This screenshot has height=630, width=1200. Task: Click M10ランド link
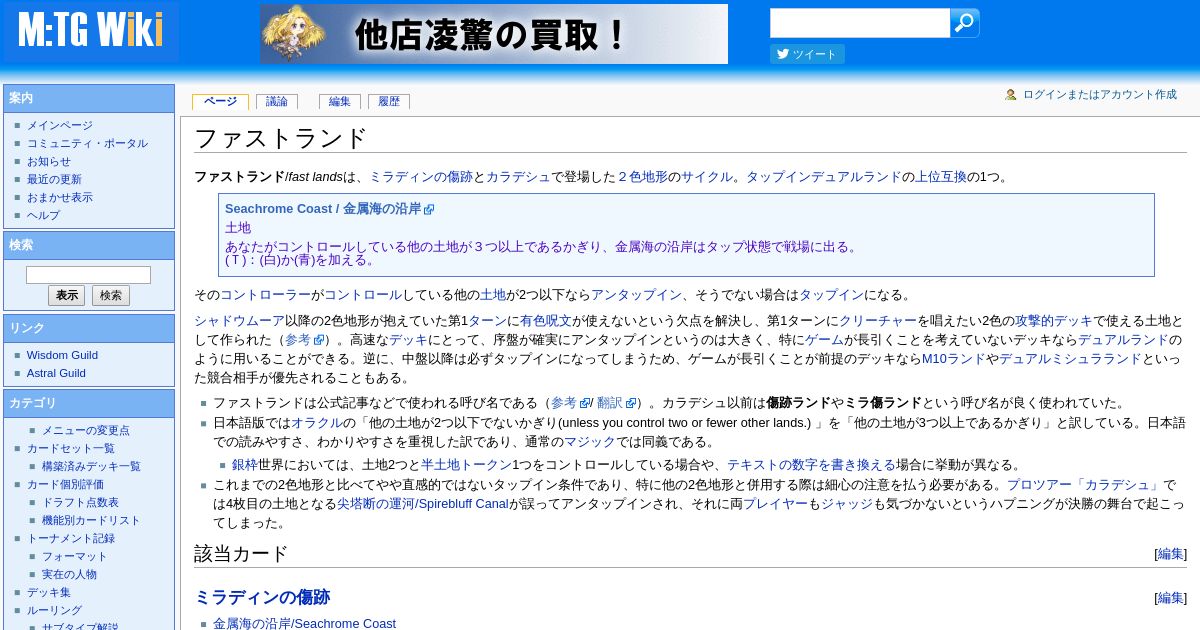coord(953,359)
